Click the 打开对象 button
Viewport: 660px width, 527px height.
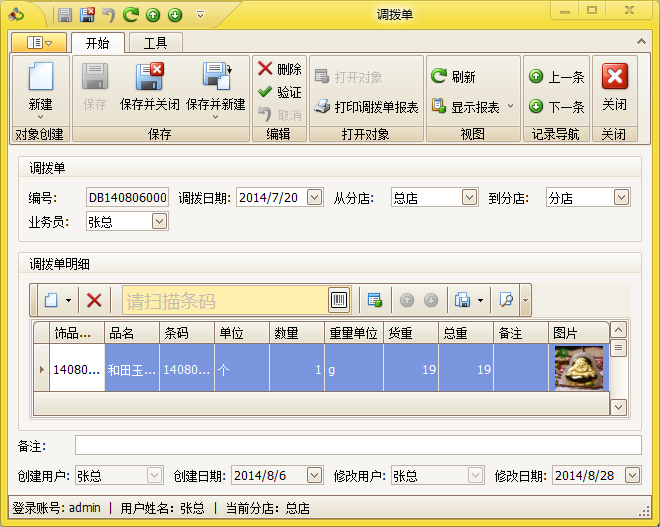(x=349, y=77)
